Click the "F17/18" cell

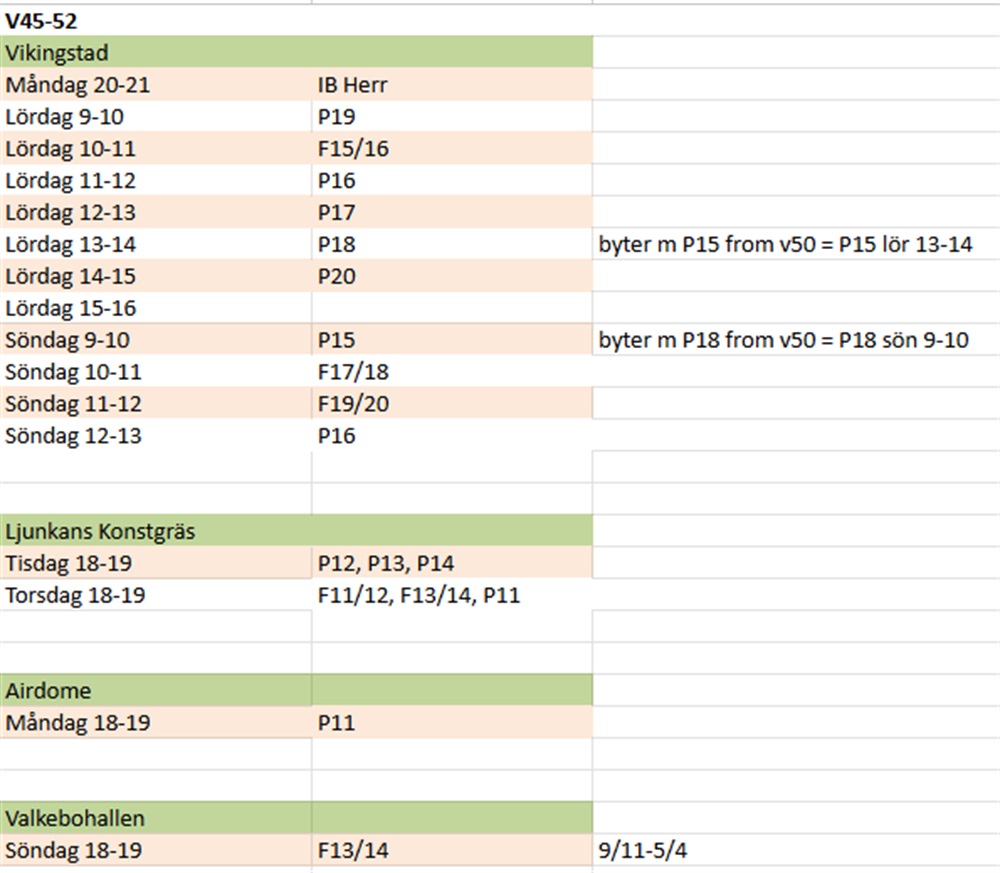pos(353,372)
